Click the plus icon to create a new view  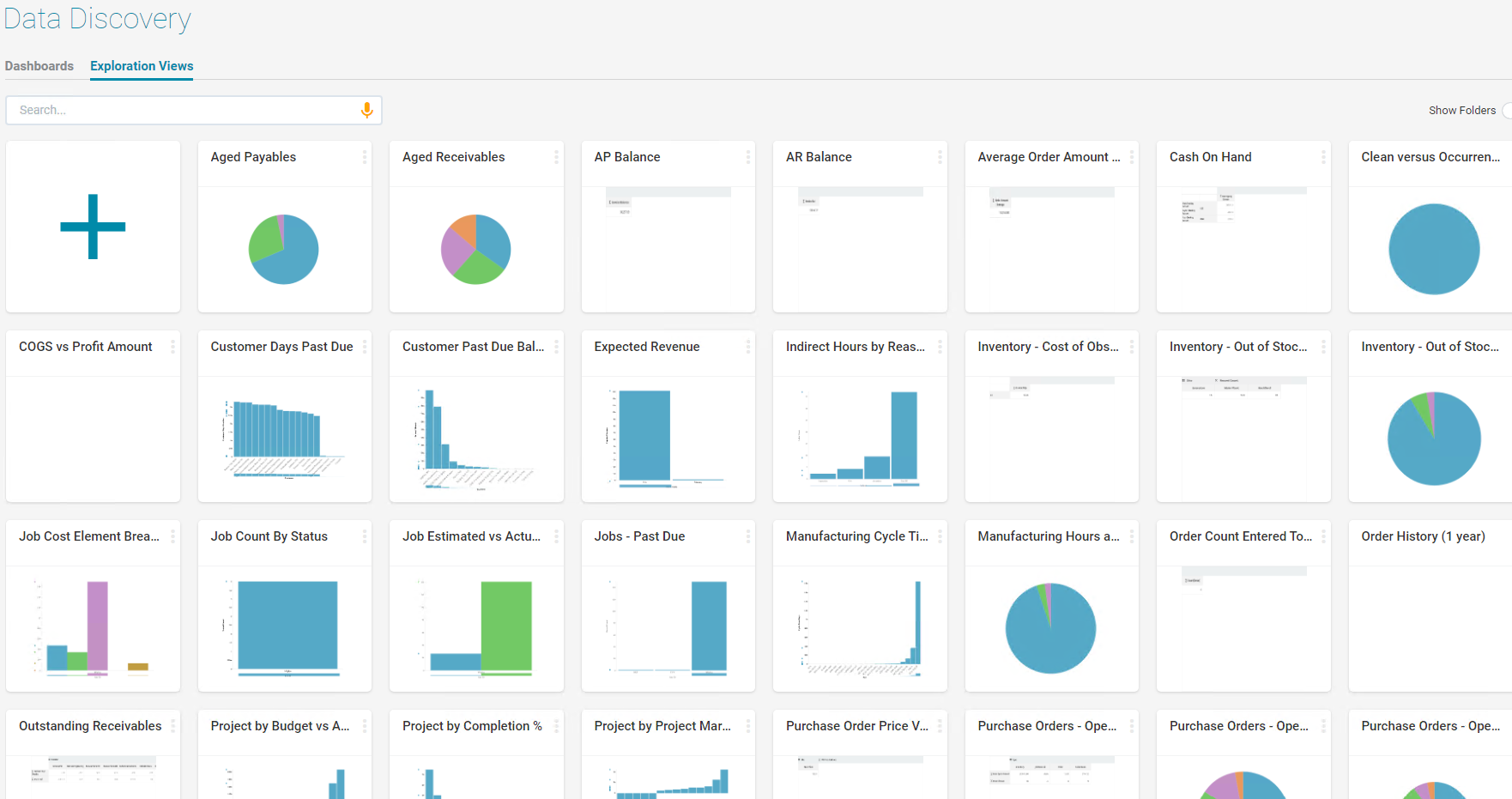[x=93, y=227]
